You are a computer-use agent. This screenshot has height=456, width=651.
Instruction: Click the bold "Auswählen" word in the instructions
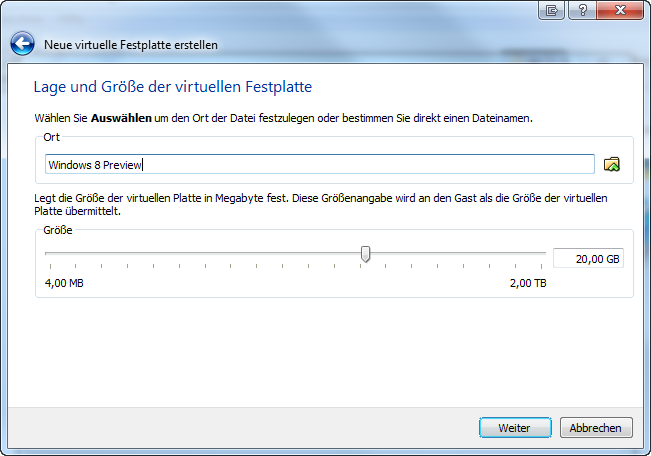pyautogui.click(x=121, y=118)
